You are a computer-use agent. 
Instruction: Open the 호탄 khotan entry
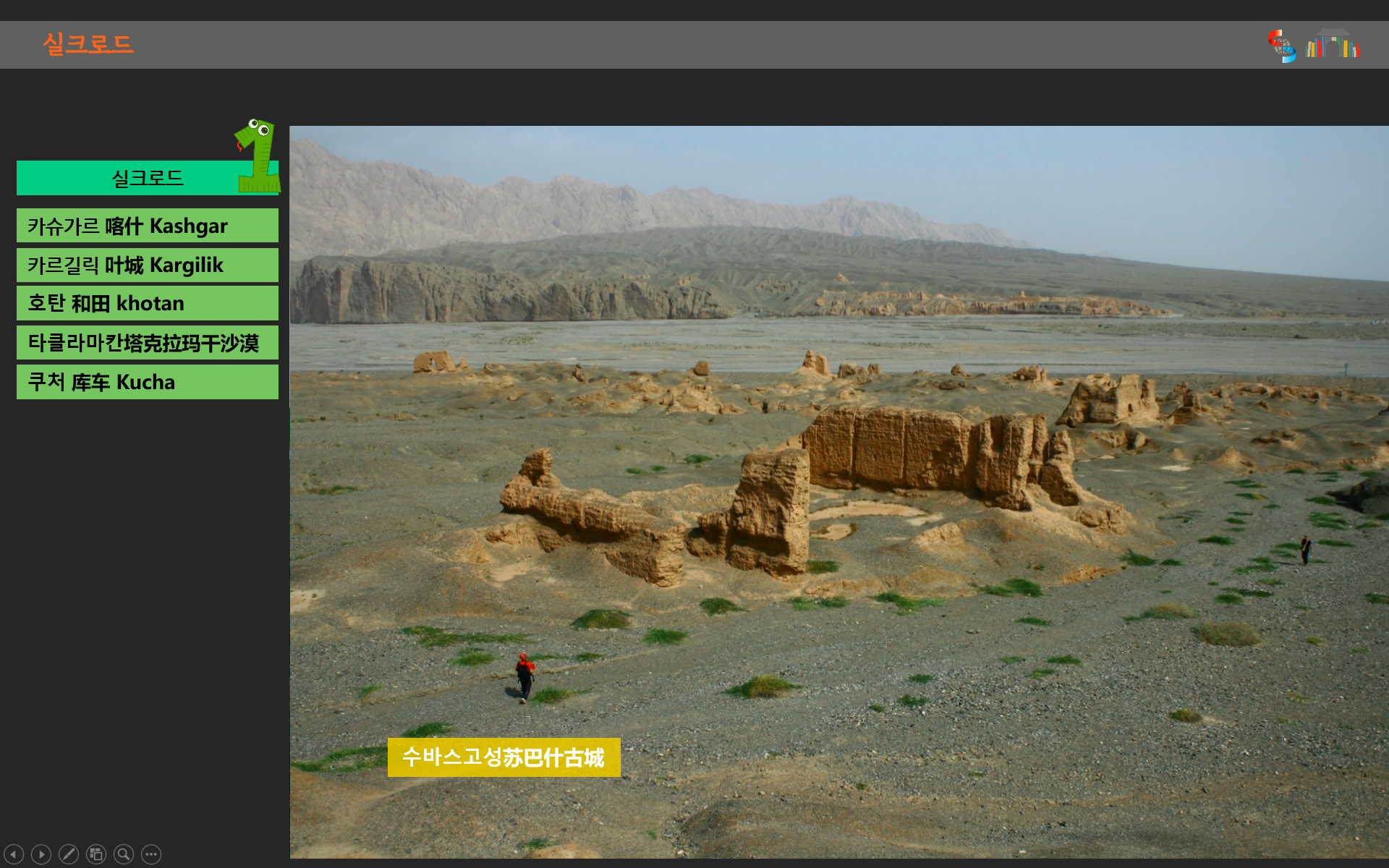coord(147,303)
